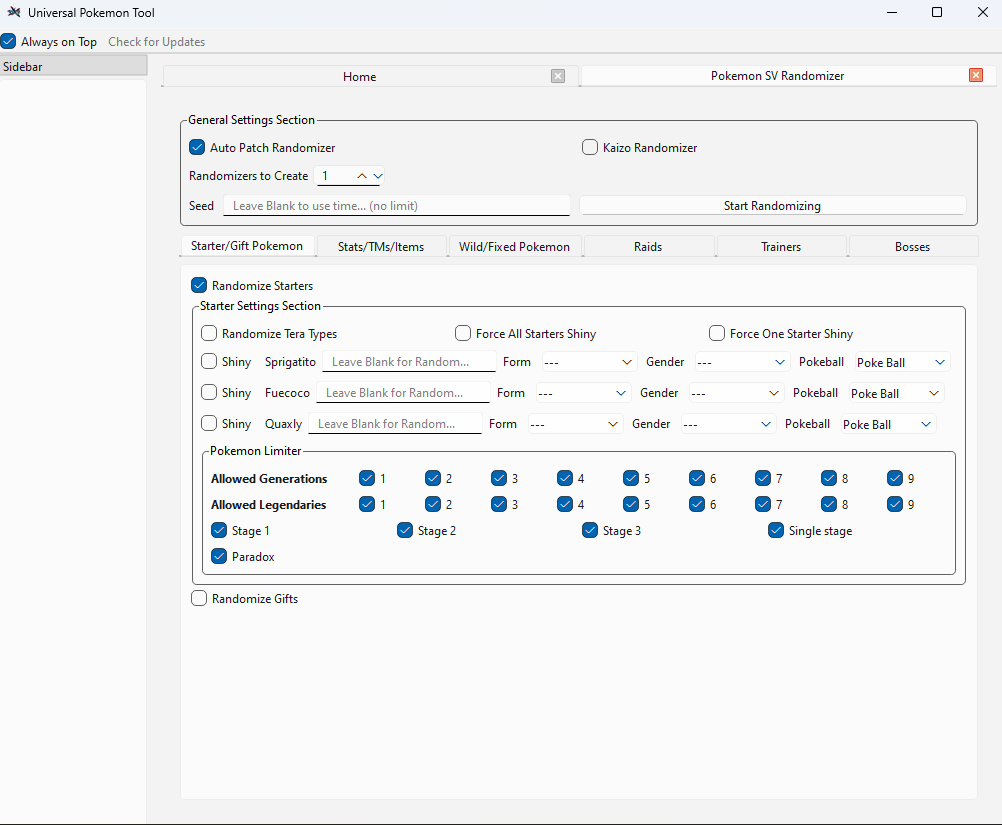Open Quaxly's Pokeball dropdown
The image size is (1002, 825).
click(x=887, y=424)
